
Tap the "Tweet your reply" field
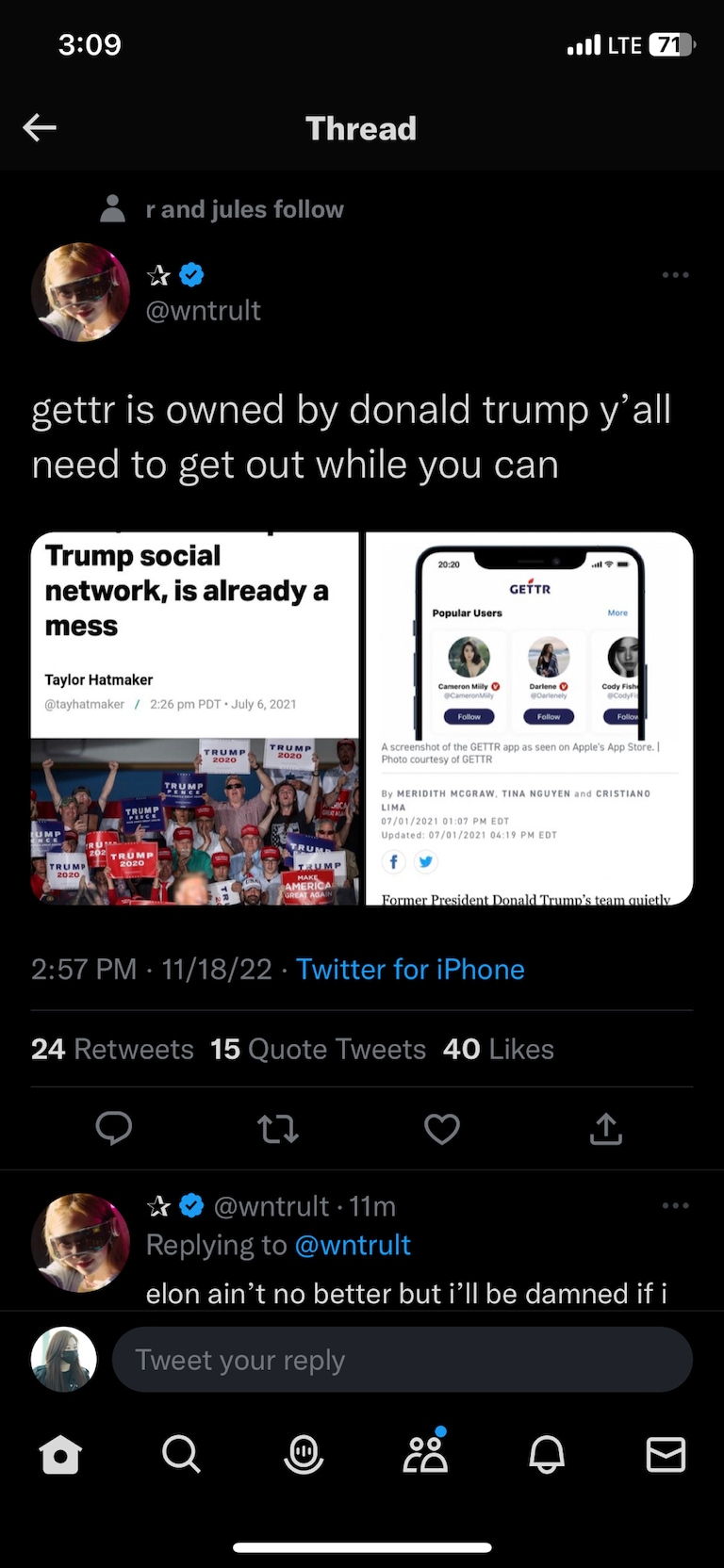402,1360
